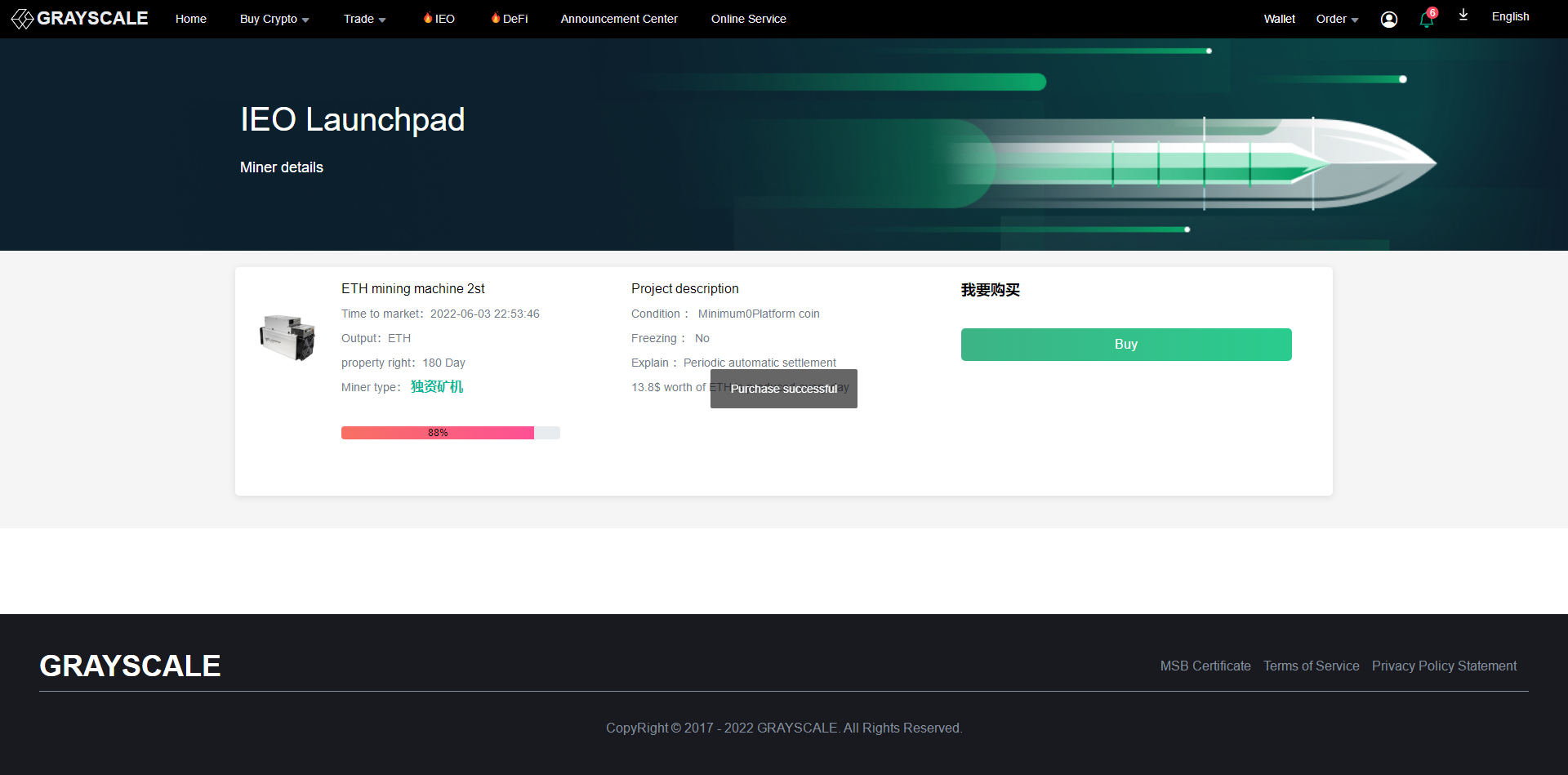Click the Periodic automatic settlement text
1568x775 pixels.
[x=759, y=363]
